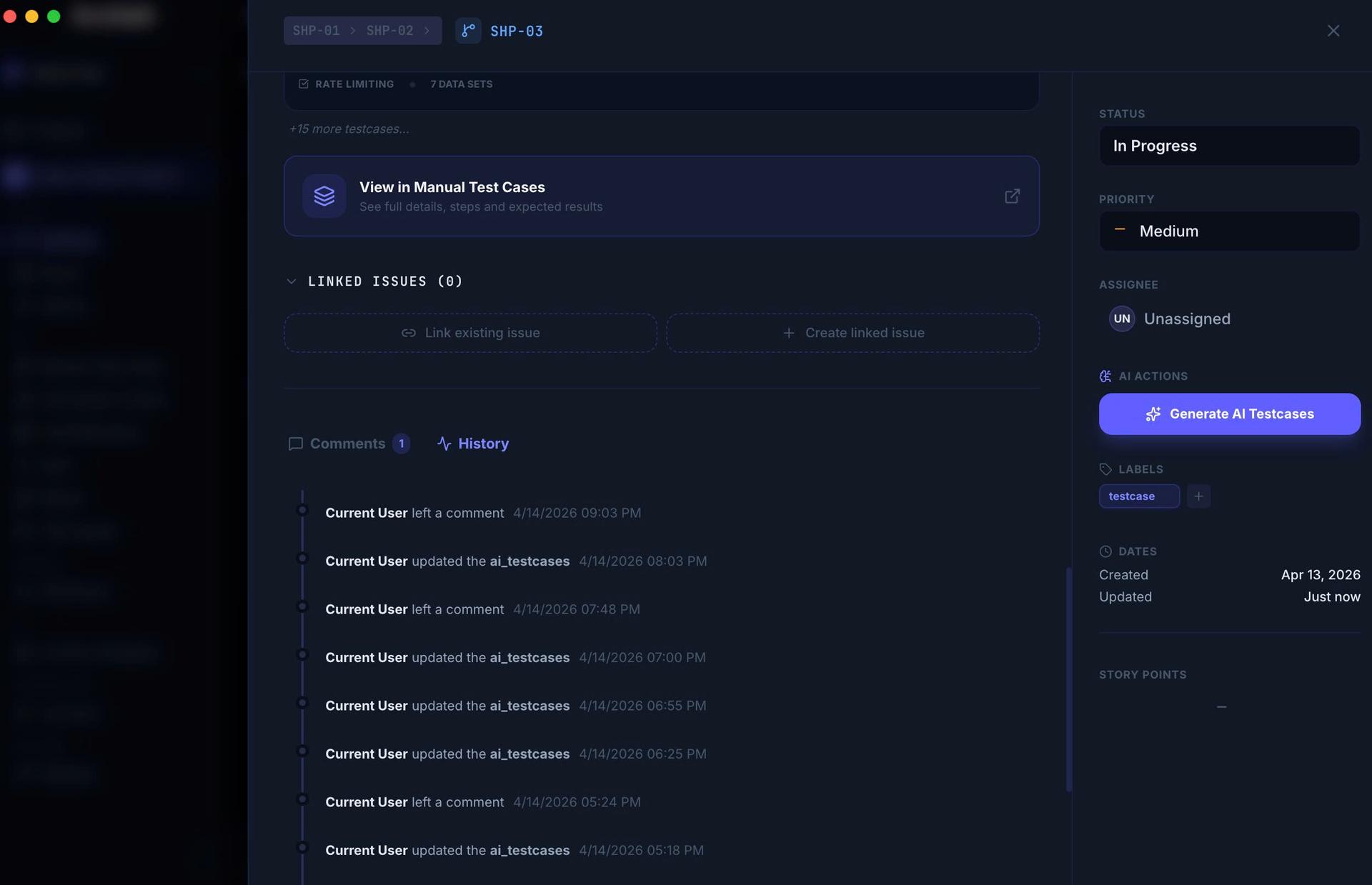
Task: Click timeline dot for 09:03 PM comment
Action: click(x=302, y=510)
